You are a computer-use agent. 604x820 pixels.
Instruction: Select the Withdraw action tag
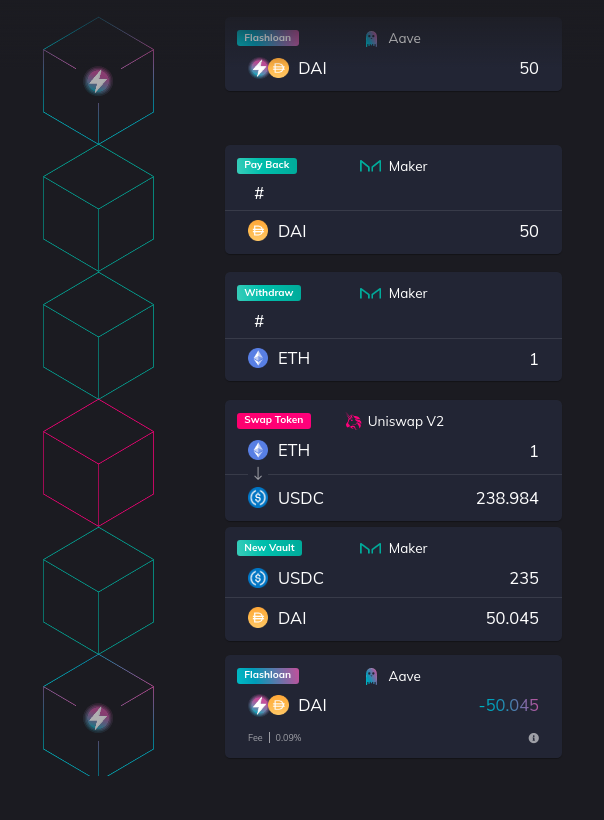point(268,293)
